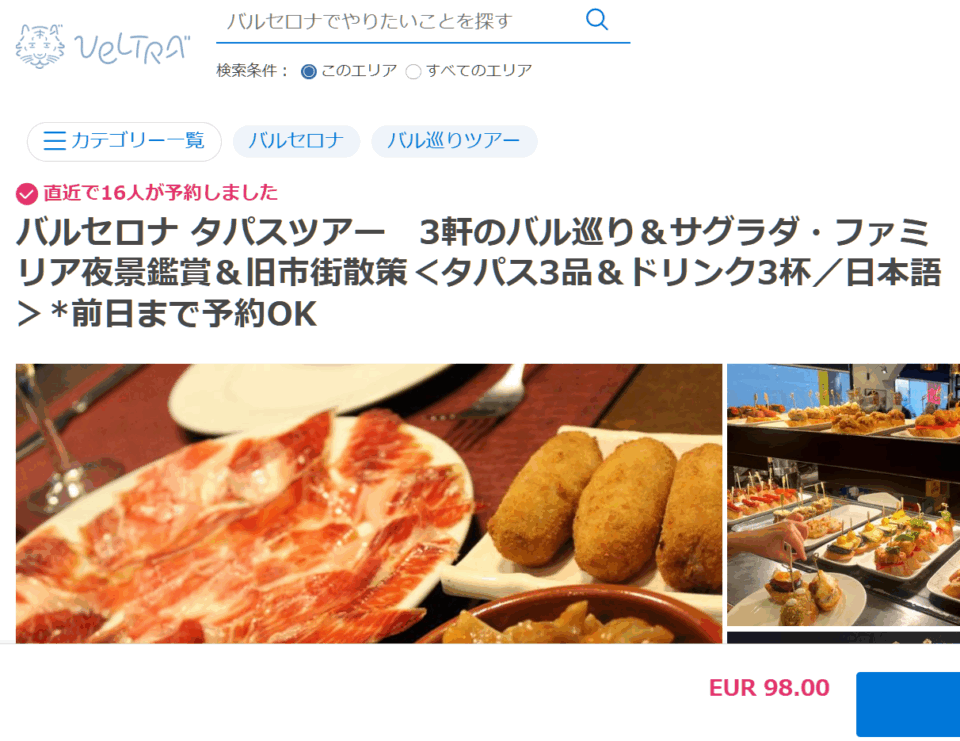
Task: Click the 直近で16人が予約しました notice
Action: (160, 193)
